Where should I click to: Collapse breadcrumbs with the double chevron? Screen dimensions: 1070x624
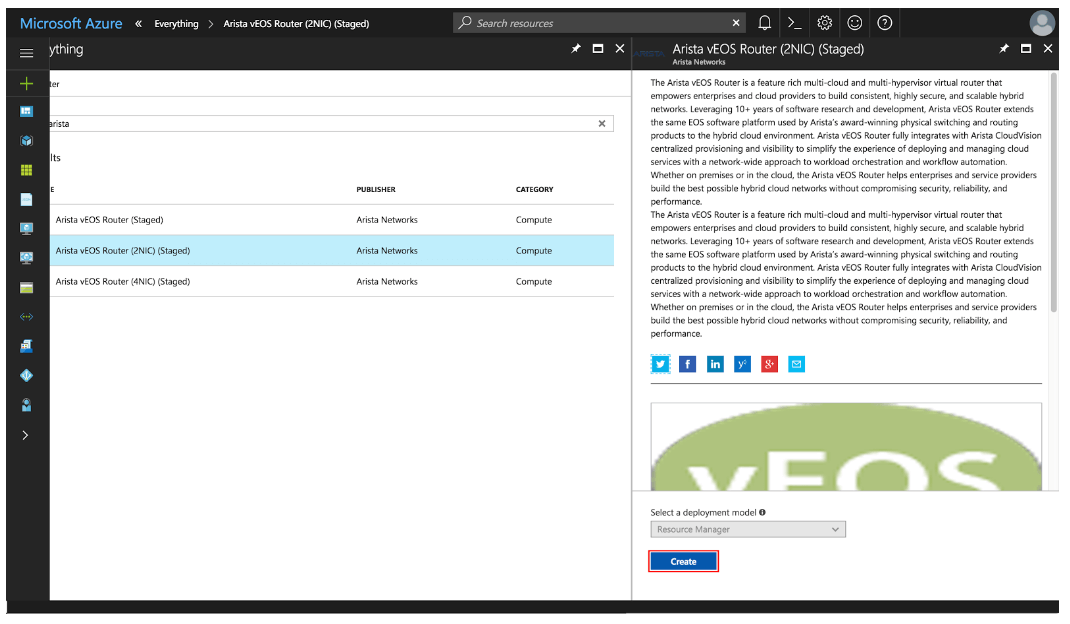coord(139,23)
